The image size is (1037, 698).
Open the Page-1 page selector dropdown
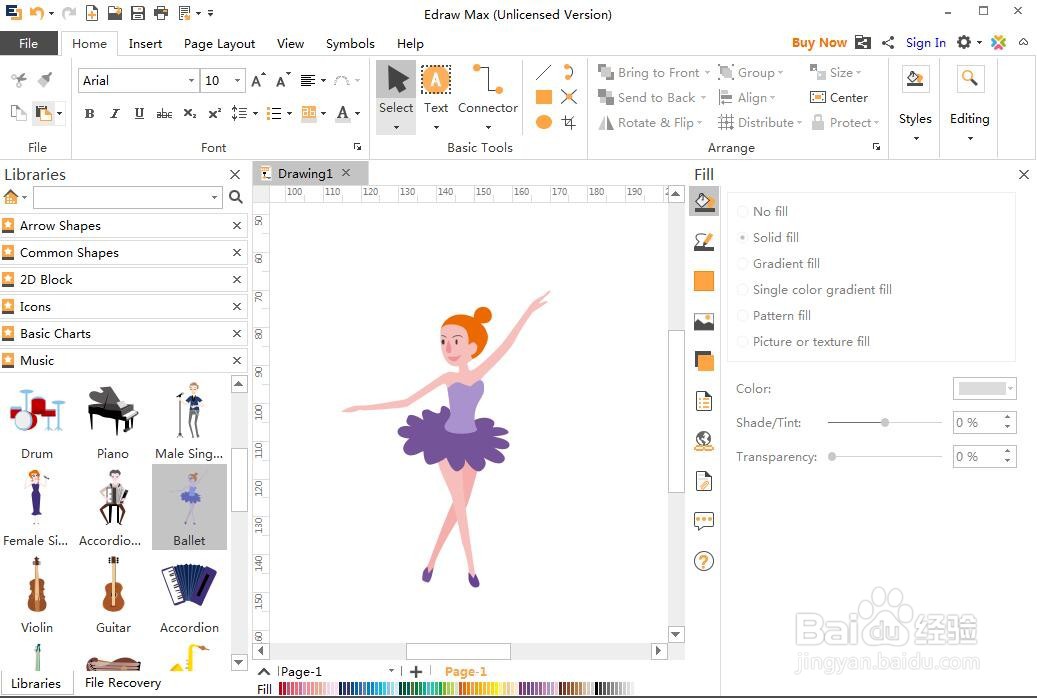[391, 671]
